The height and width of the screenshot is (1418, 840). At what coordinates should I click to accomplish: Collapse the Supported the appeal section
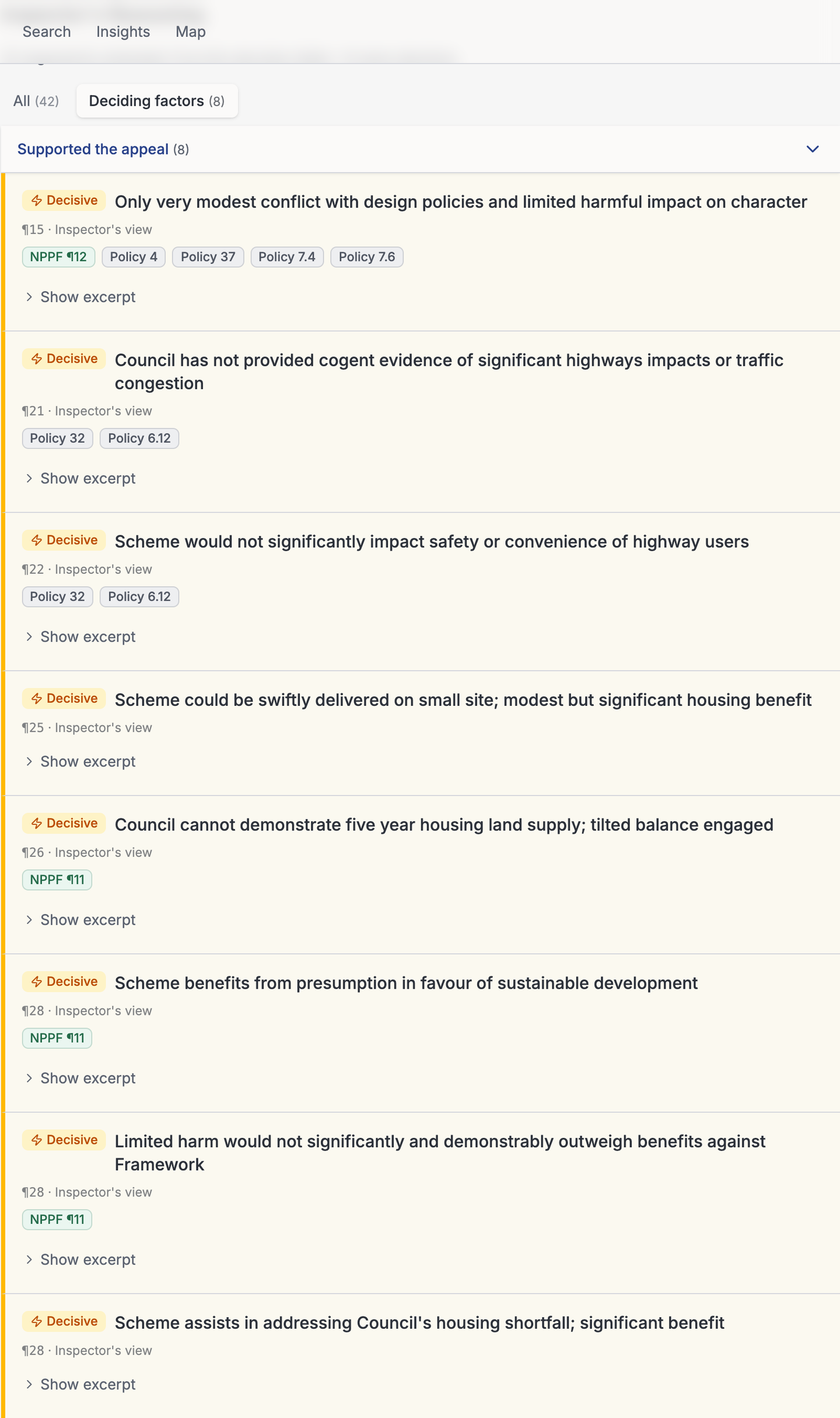coord(813,149)
